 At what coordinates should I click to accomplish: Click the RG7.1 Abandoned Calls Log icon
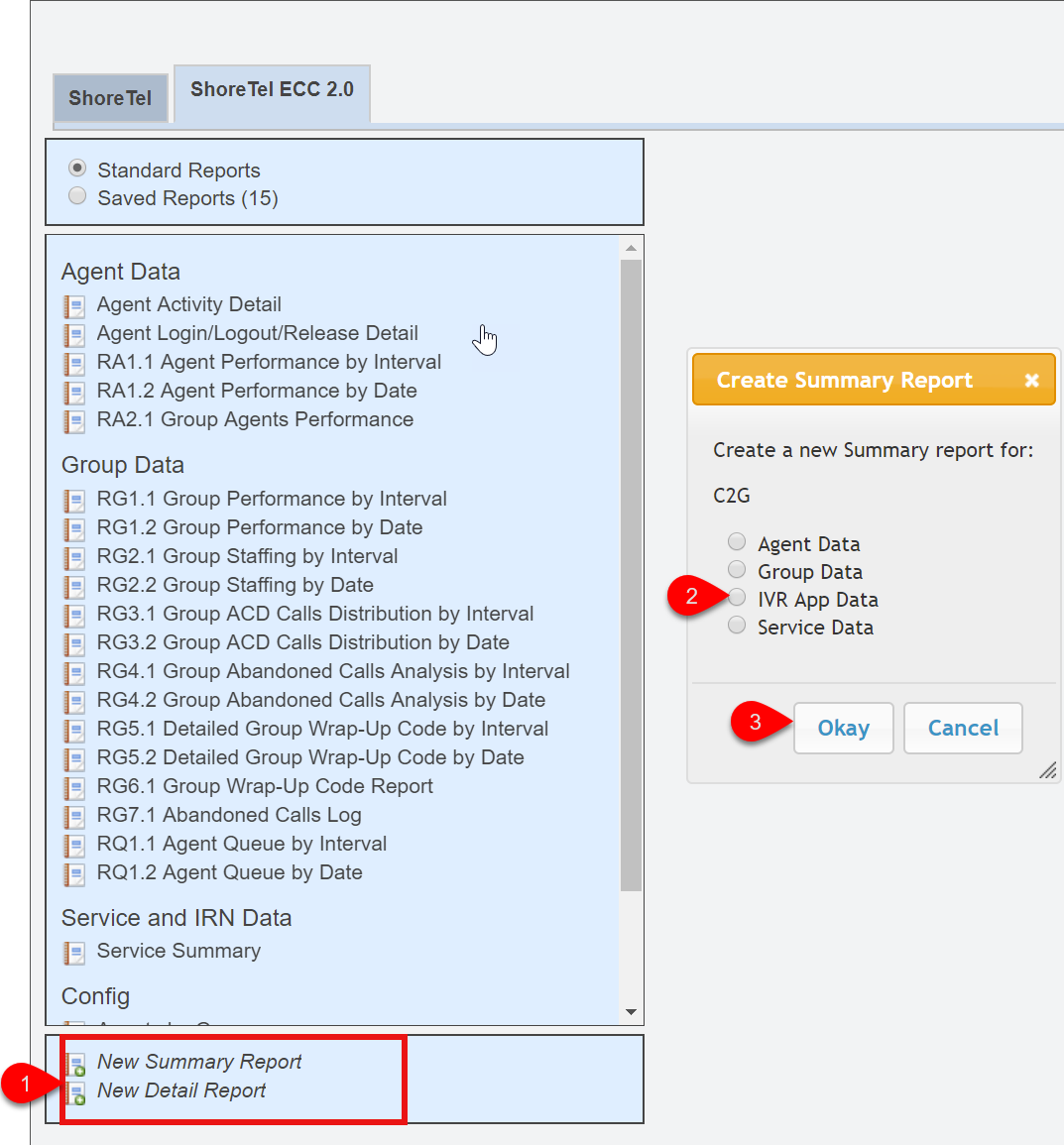click(x=74, y=816)
